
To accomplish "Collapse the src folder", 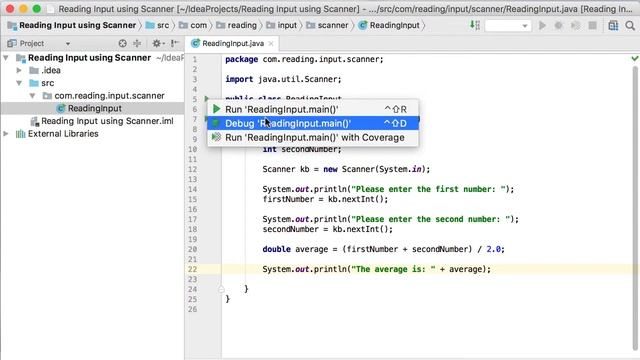I will click(19, 83).
